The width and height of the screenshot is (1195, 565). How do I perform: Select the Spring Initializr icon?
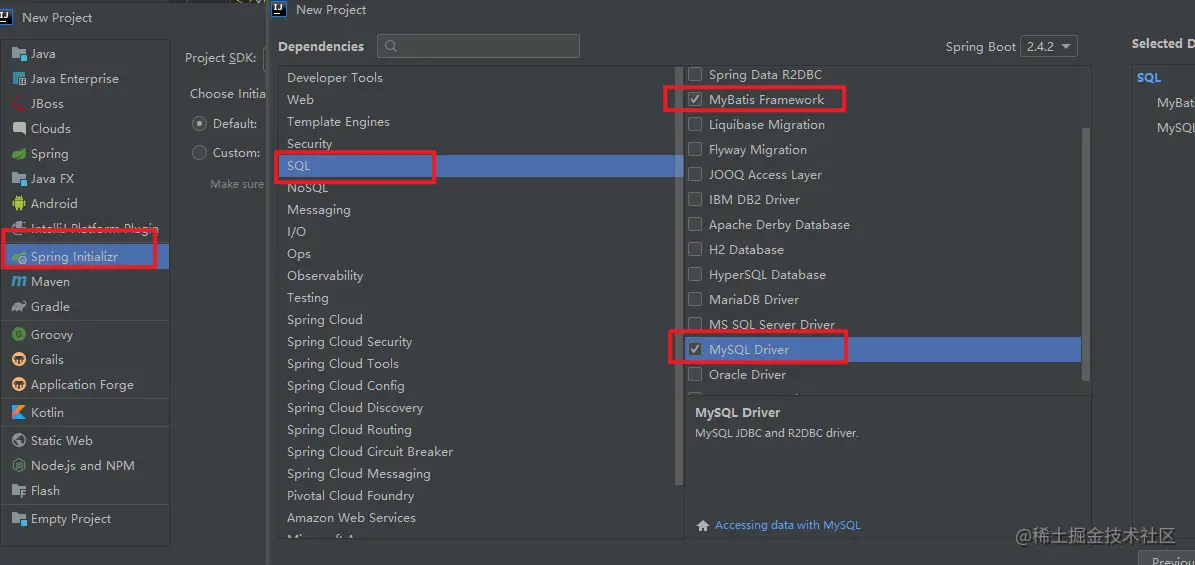coord(19,258)
